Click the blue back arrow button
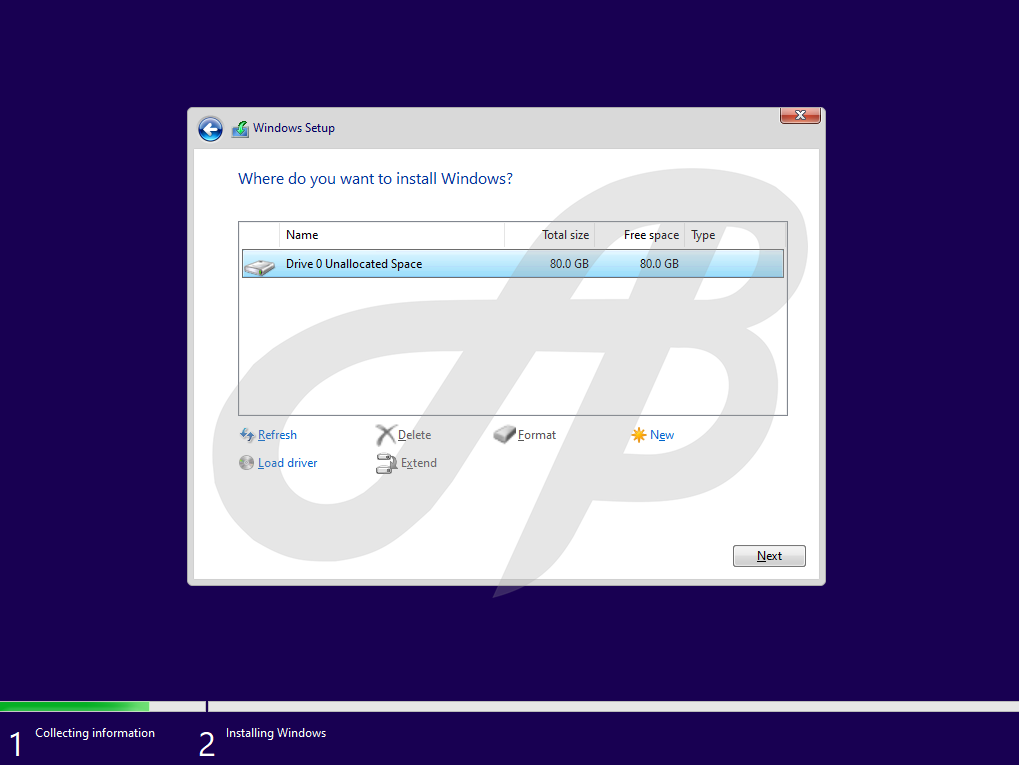Screen dimensions: 1019x765 click(210, 129)
